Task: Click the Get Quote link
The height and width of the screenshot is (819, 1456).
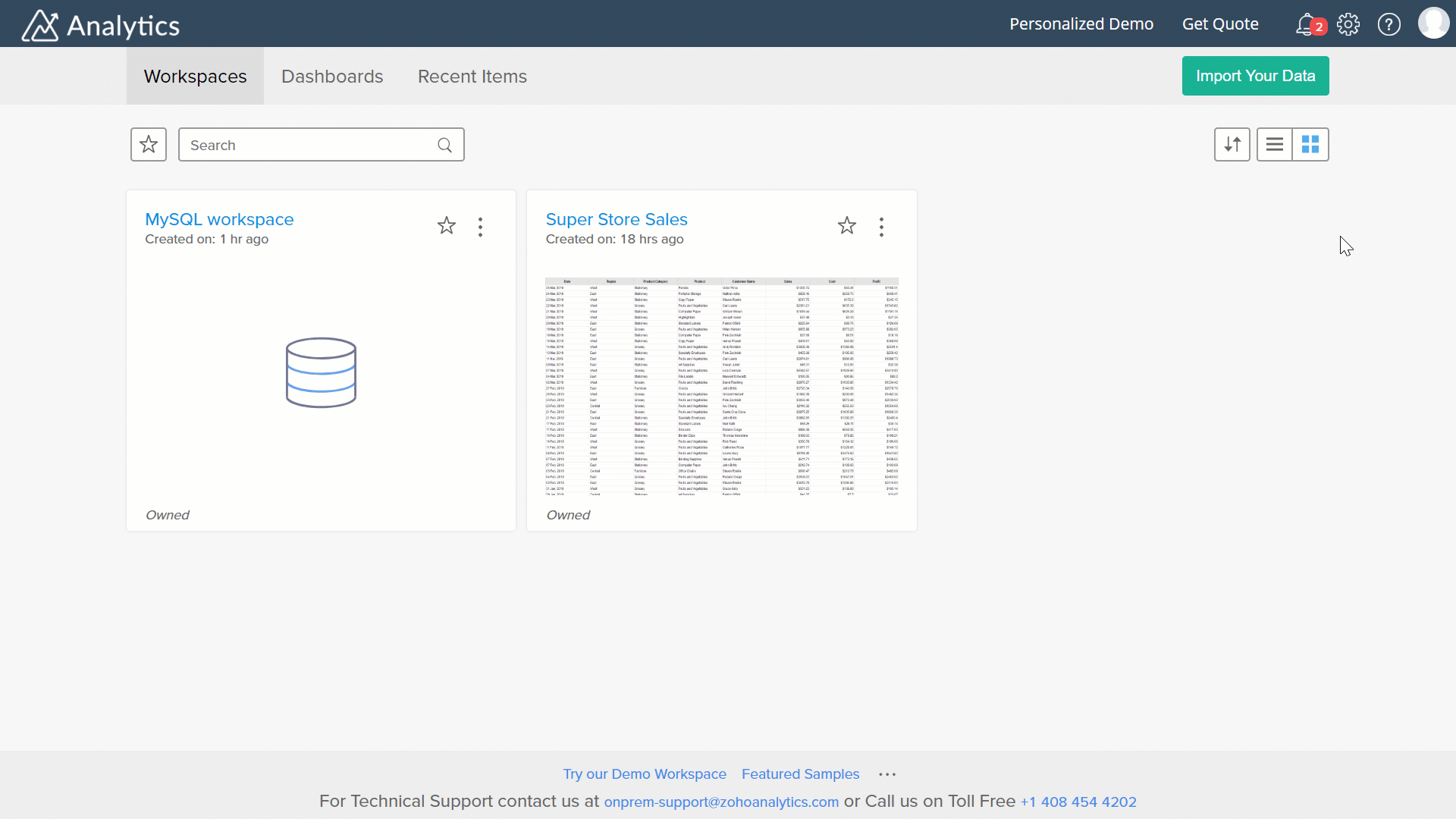Action: click(1220, 24)
